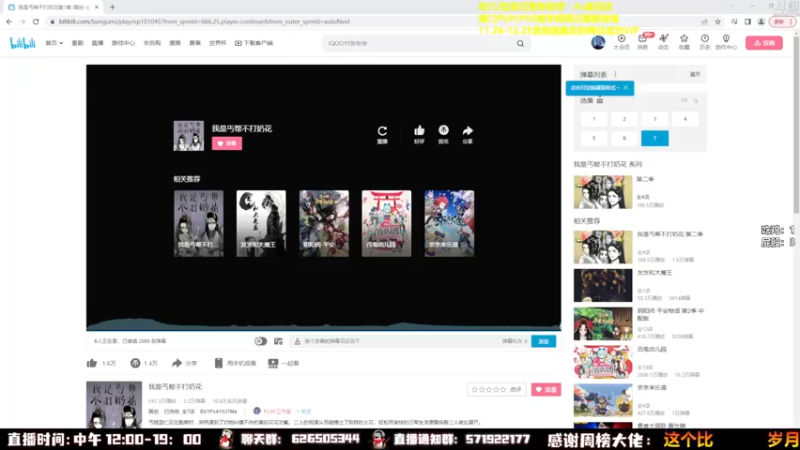Select episode 4
This screenshot has width=800, height=450.
(x=685, y=119)
